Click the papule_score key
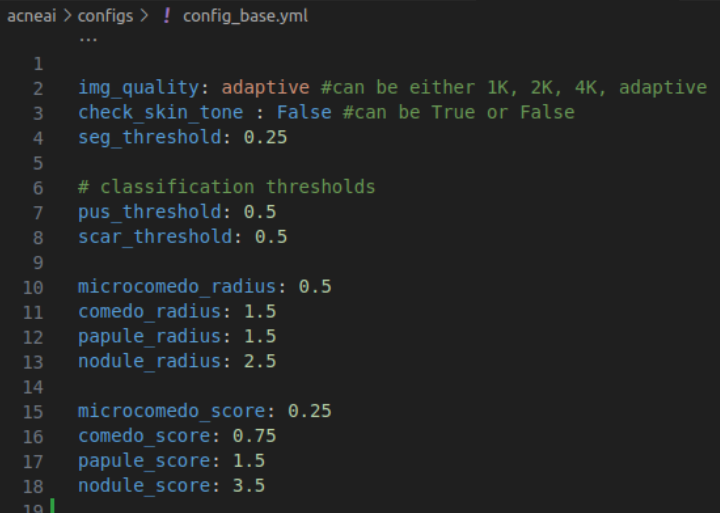Viewport: 720px width, 513px height. pos(144,461)
